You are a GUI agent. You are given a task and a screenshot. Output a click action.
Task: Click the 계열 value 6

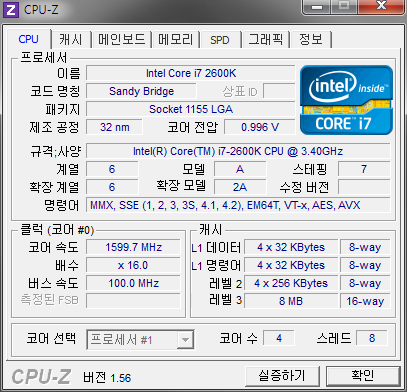112,169
